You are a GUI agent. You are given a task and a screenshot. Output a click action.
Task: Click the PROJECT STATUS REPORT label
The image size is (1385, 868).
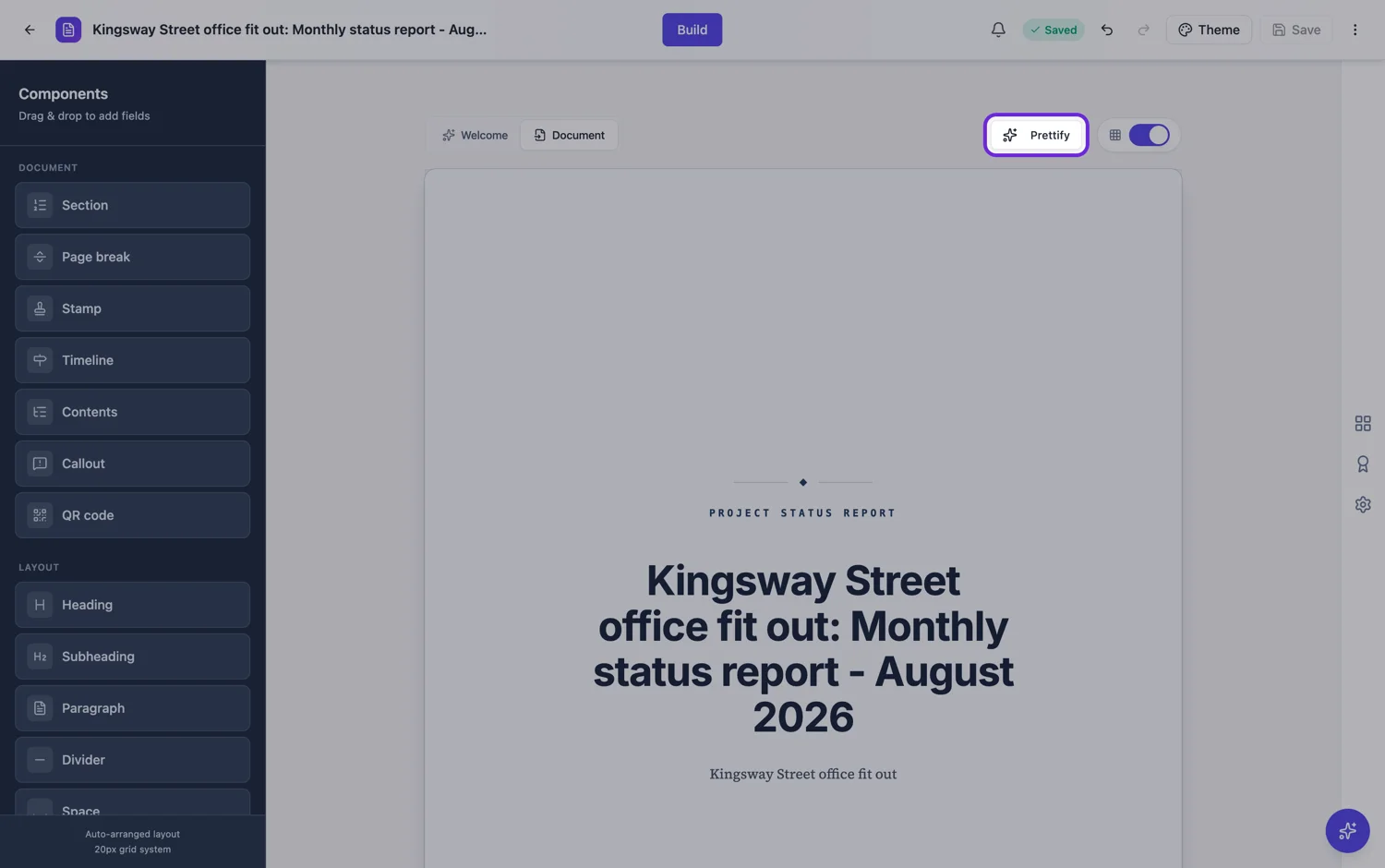(802, 512)
